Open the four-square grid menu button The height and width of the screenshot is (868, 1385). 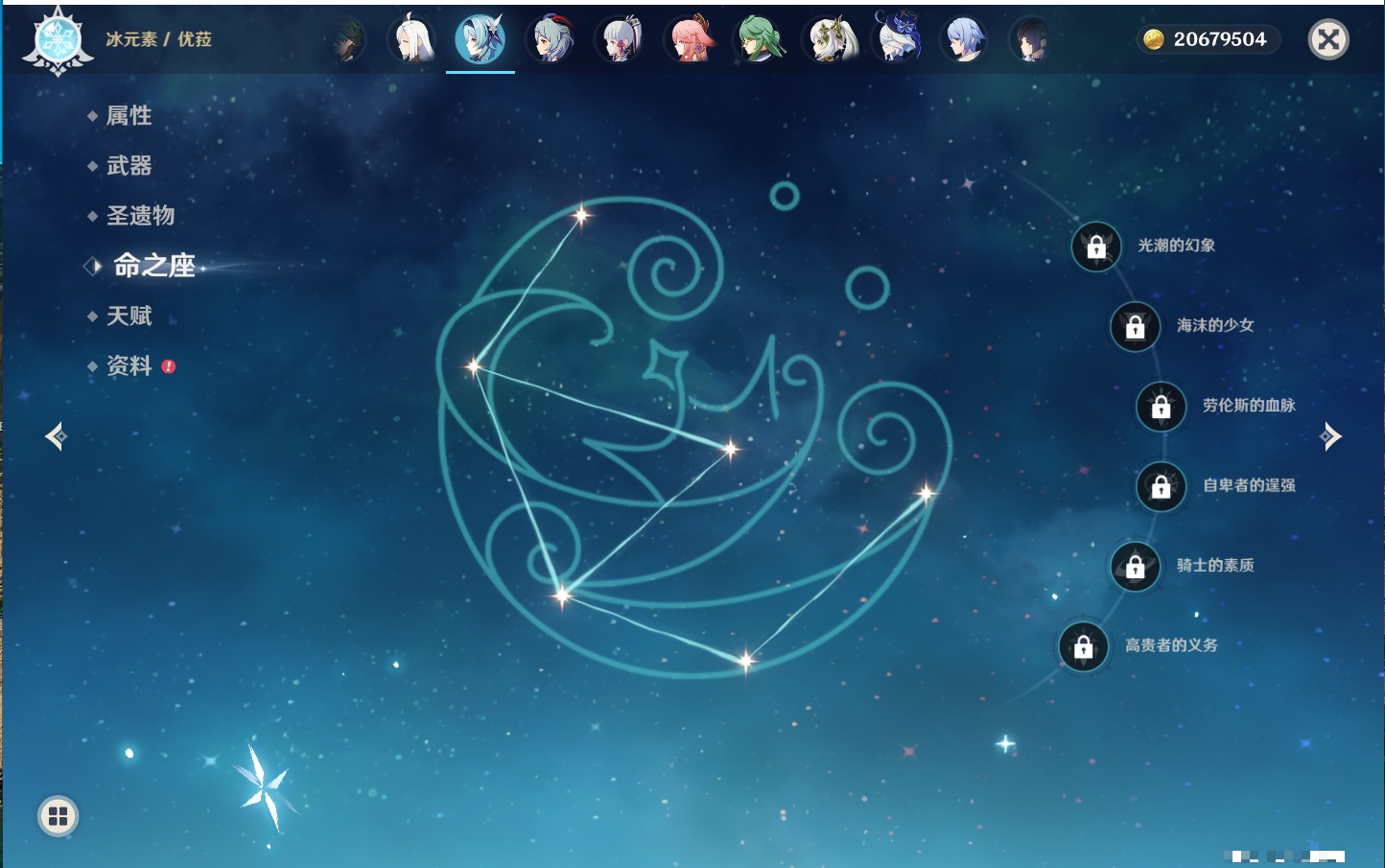[x=58, y=816]
